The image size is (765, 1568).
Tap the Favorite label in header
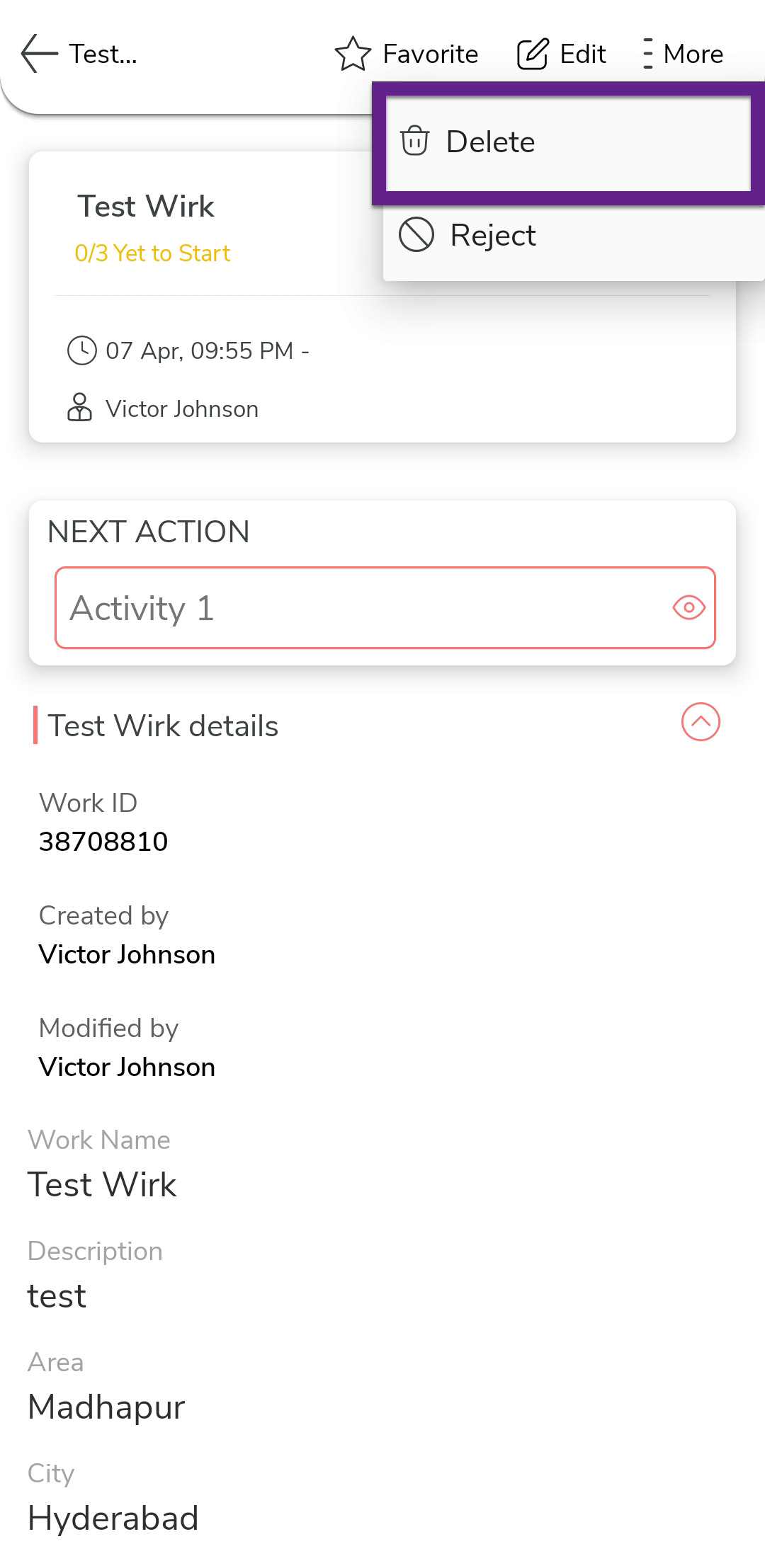pyautogui.click(x=431, y=54)
